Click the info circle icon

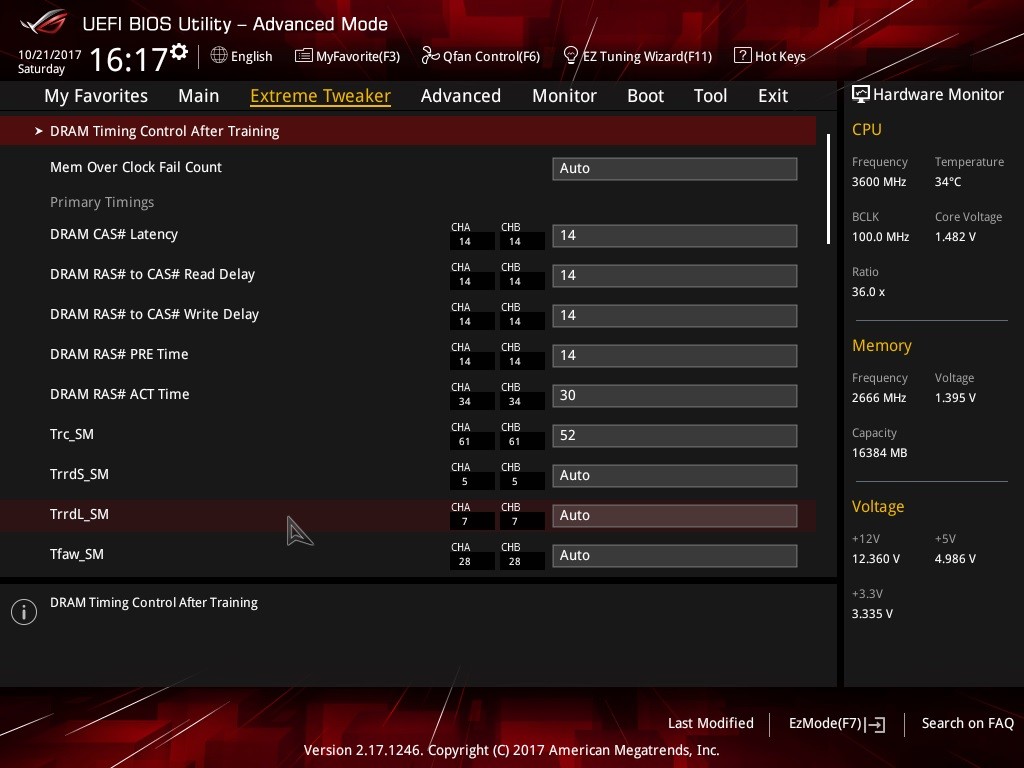[x=24, y=612]
